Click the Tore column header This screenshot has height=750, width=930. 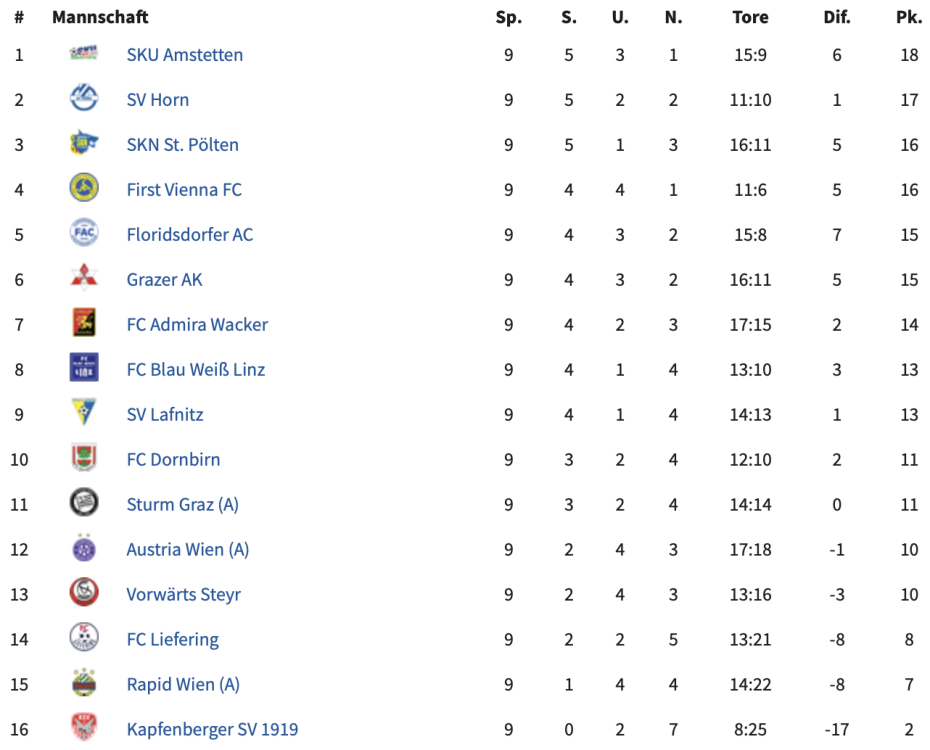[750, 17]
